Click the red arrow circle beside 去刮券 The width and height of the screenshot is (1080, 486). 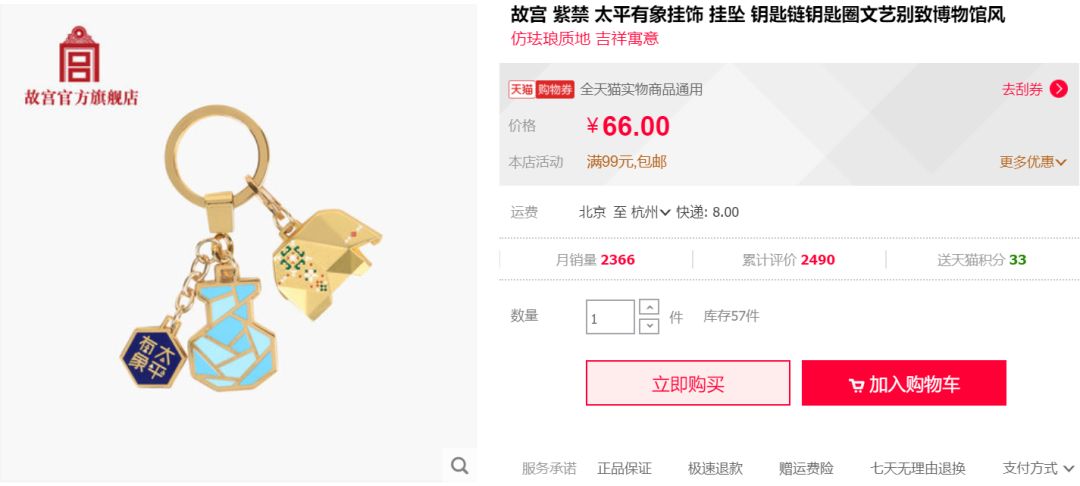[x=1058, y=89]
